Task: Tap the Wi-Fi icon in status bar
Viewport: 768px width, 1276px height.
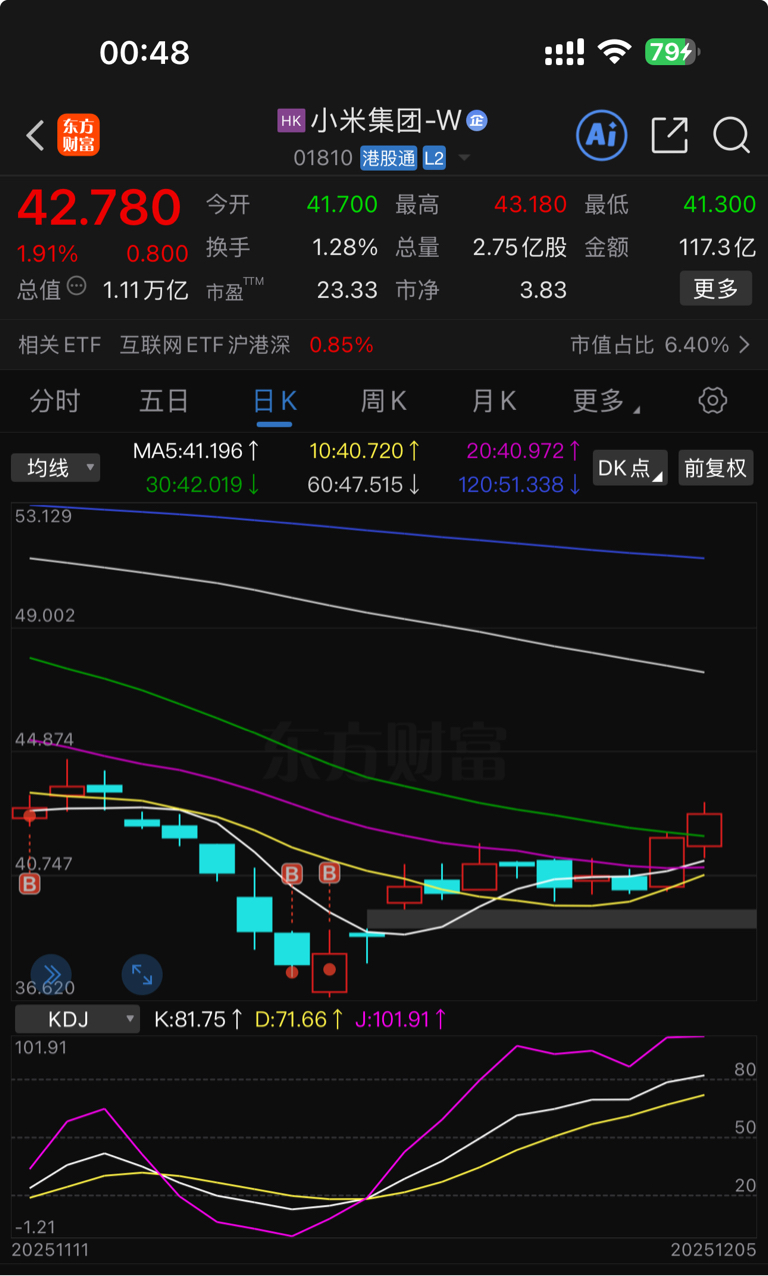Action: click(614, 52)
